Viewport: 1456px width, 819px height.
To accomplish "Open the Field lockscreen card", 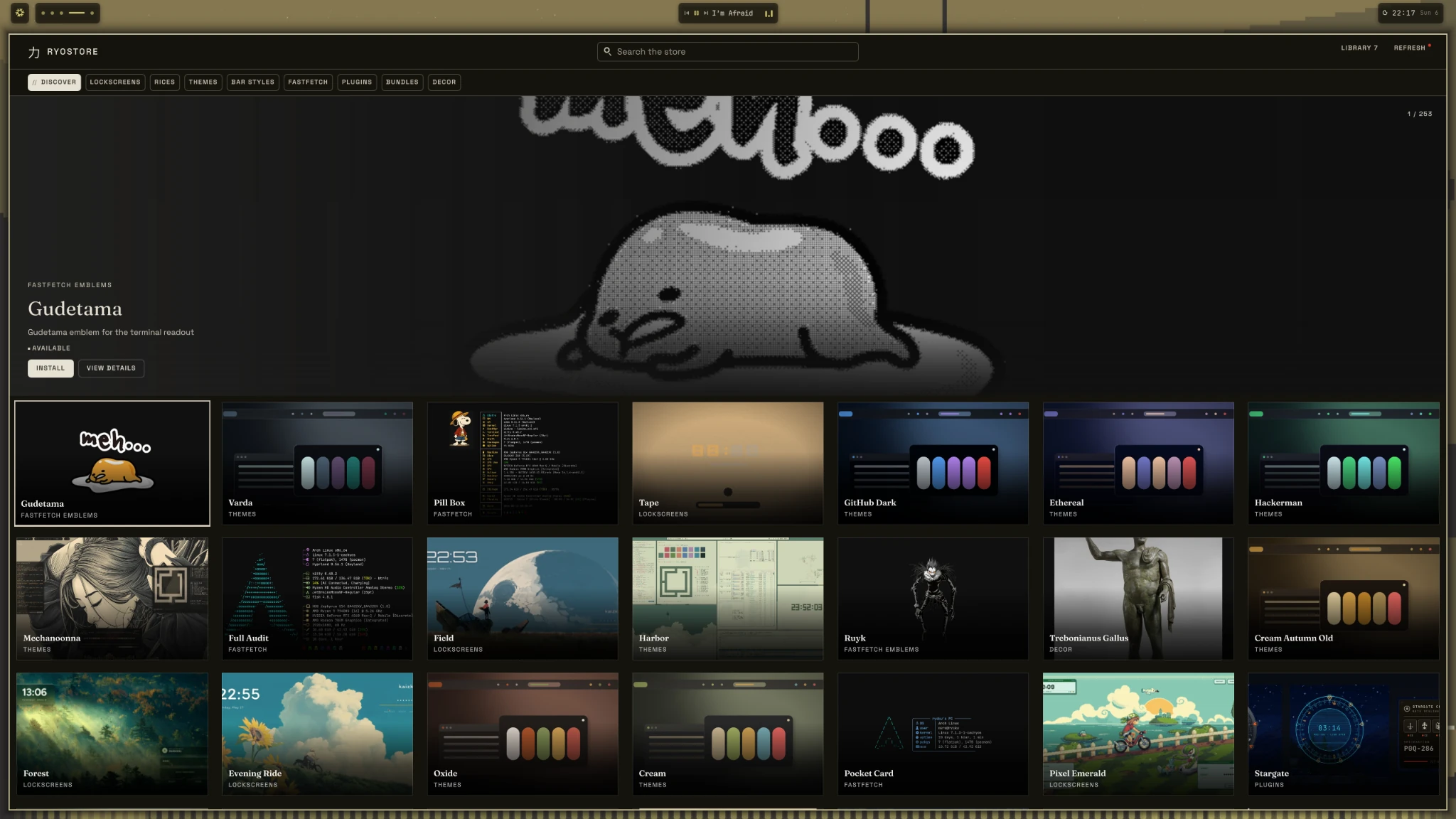I will [523, 599].
